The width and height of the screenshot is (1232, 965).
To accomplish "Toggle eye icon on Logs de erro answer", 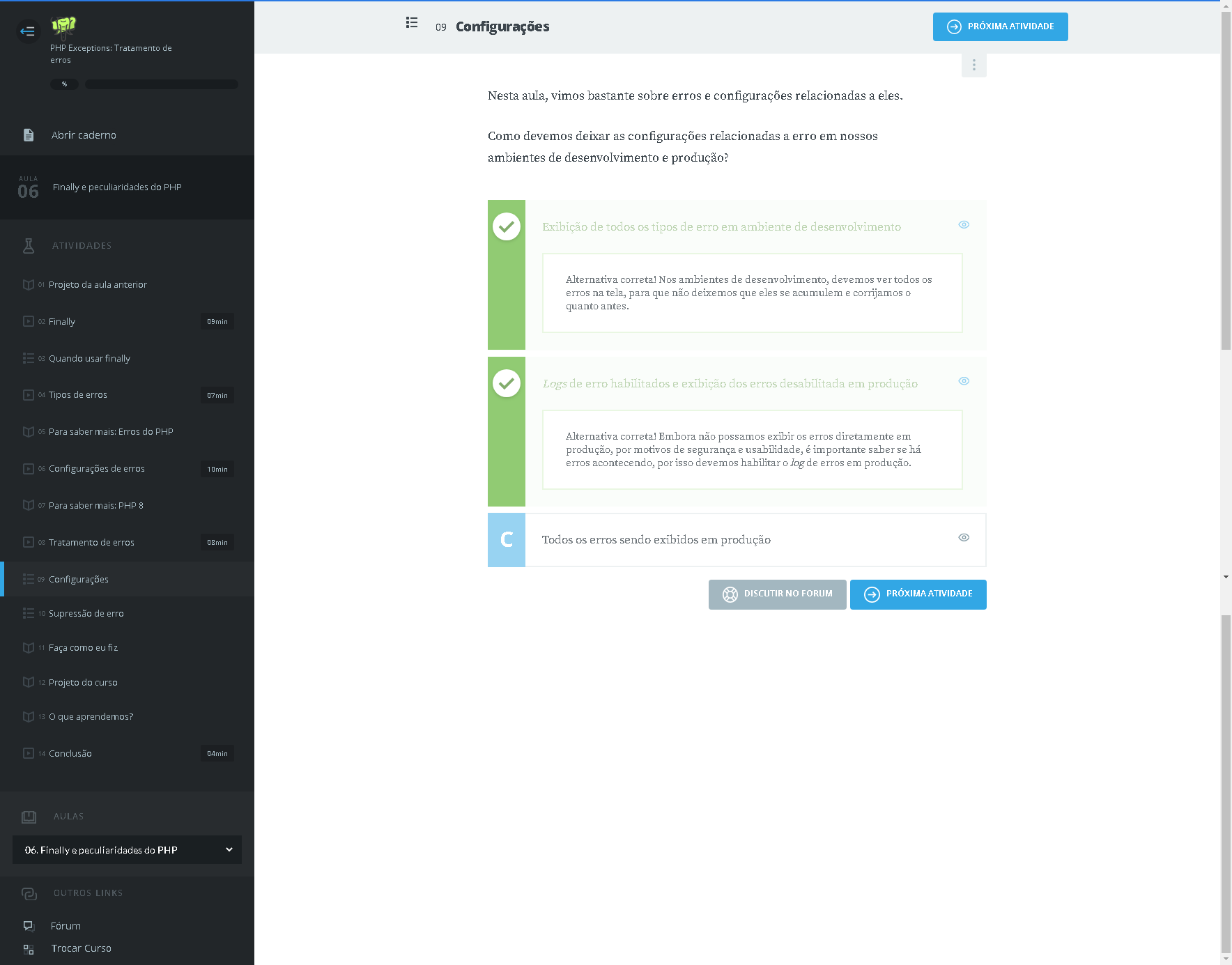I will (964, 381).
